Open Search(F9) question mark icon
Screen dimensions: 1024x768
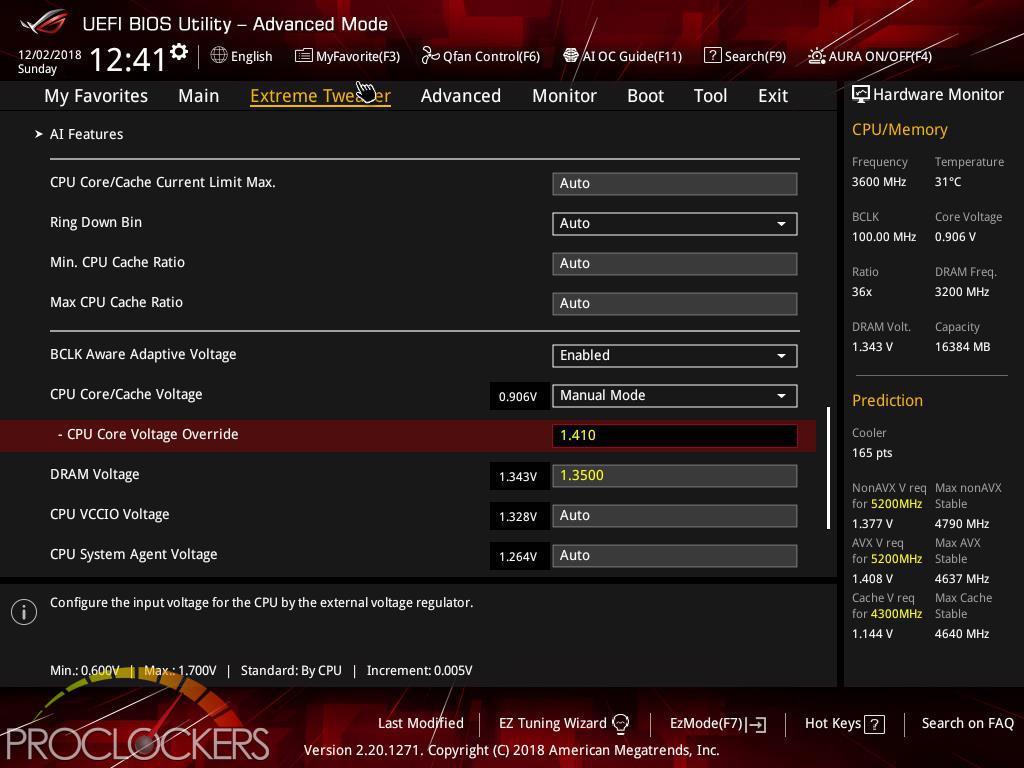pos(712,56)
